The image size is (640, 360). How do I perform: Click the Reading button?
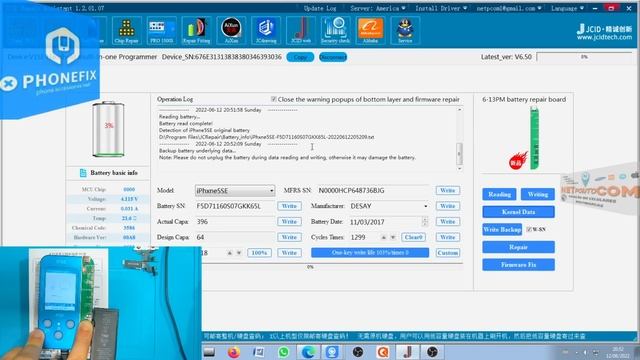click(499, 194)
